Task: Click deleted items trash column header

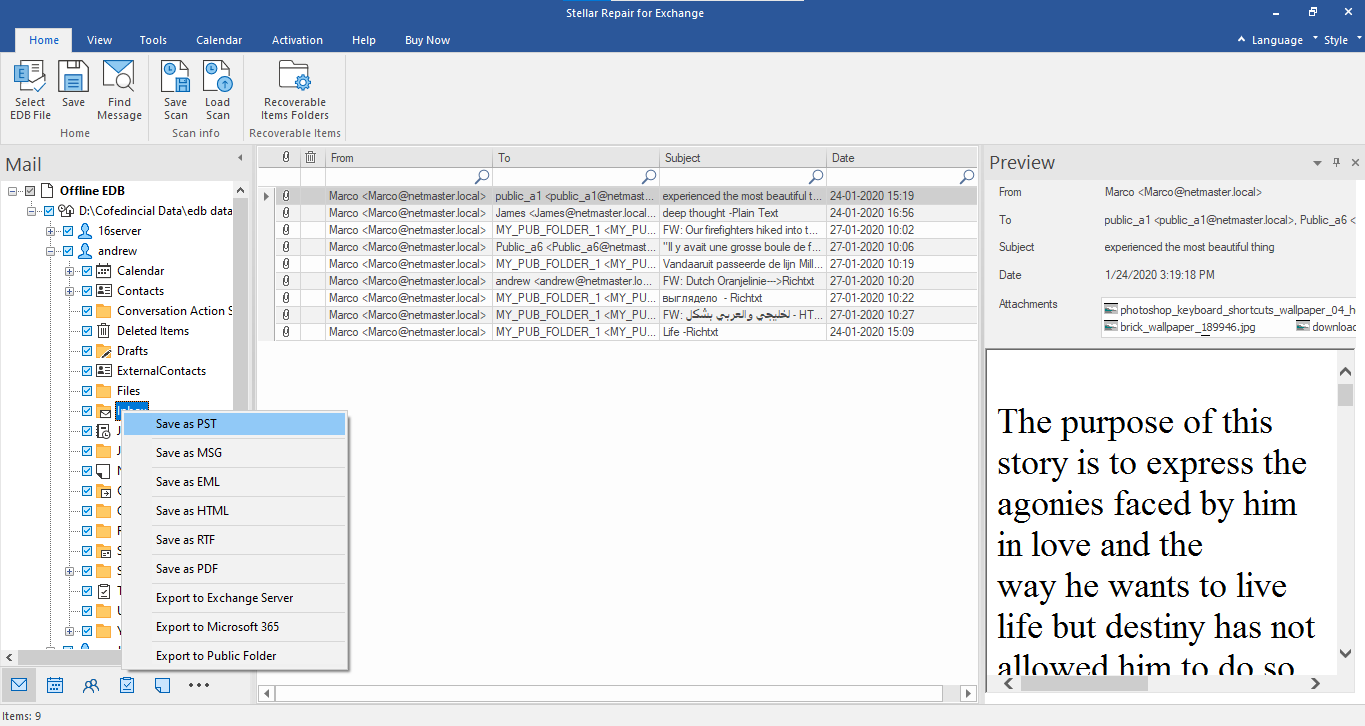Action: 311,157
